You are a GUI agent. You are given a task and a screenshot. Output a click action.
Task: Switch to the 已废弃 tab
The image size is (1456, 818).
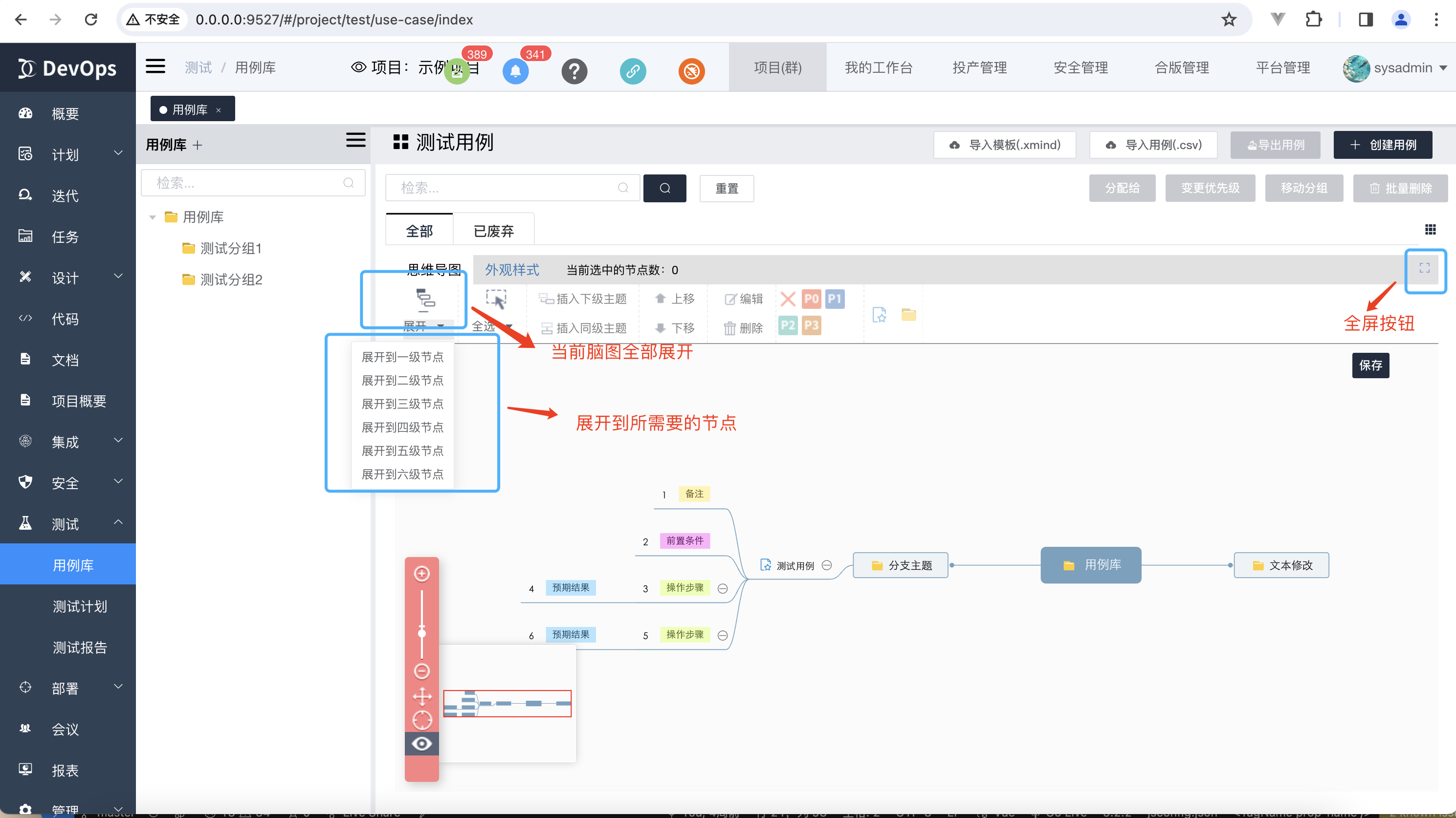point(493,231)
